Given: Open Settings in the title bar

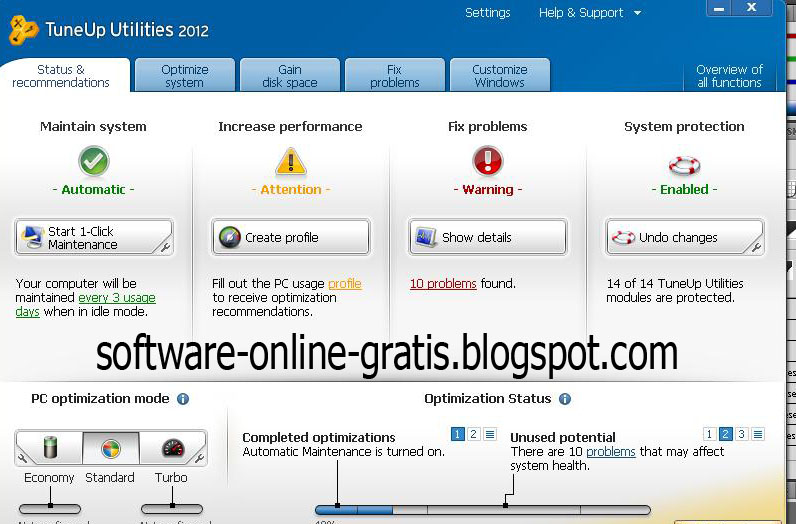Looking at the screenshot, I should coord(487,13).
